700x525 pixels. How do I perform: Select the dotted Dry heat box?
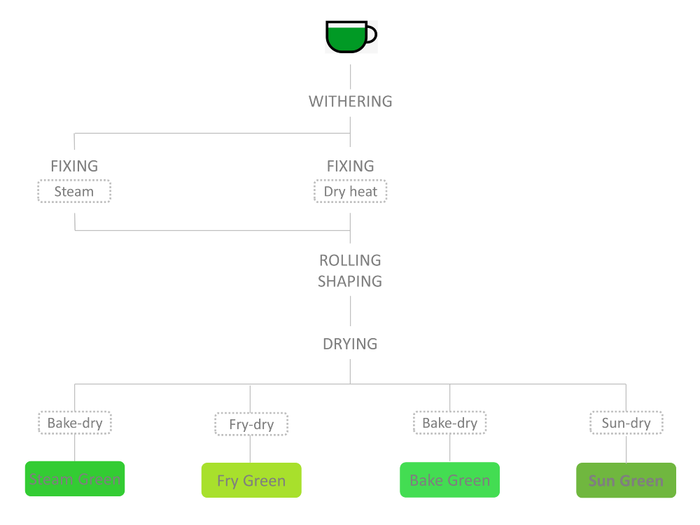click(350, 191)
